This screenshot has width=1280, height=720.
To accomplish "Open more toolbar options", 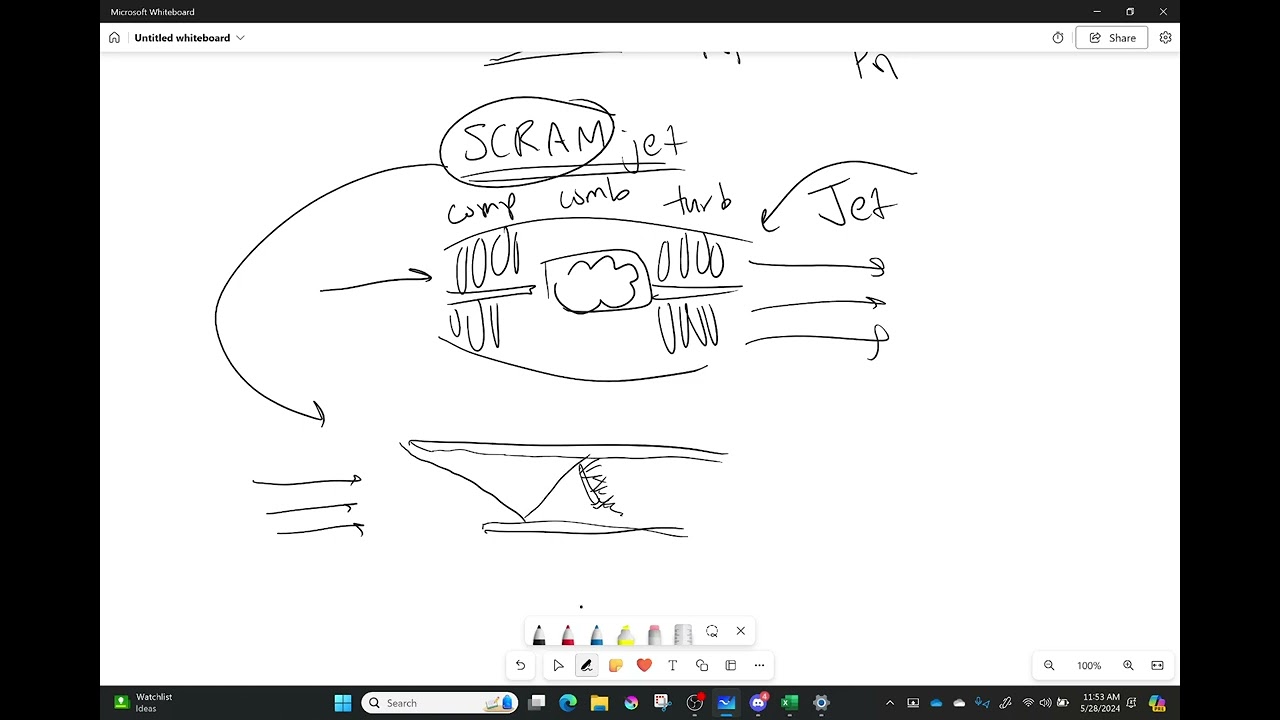I will tap(760, 665).
